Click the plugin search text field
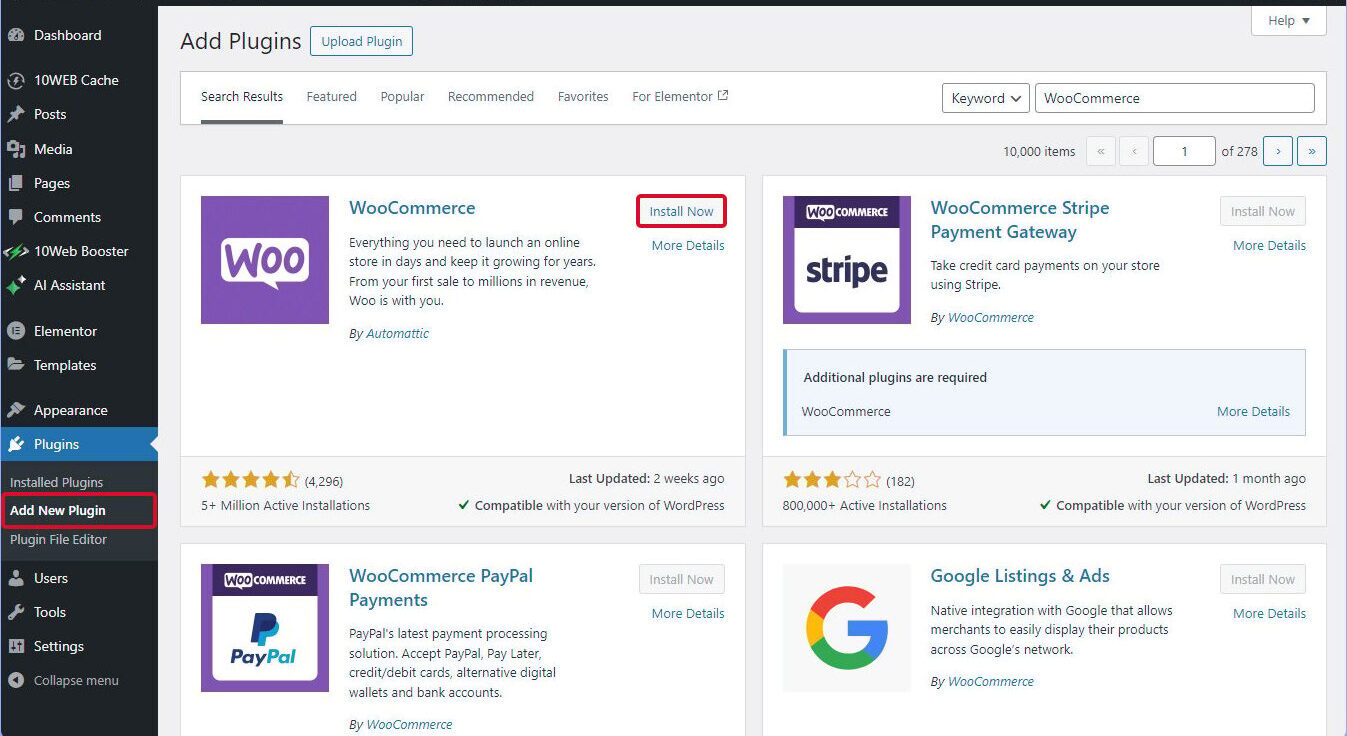The width and height of the screenshot is (1347, 736). 1174,98
